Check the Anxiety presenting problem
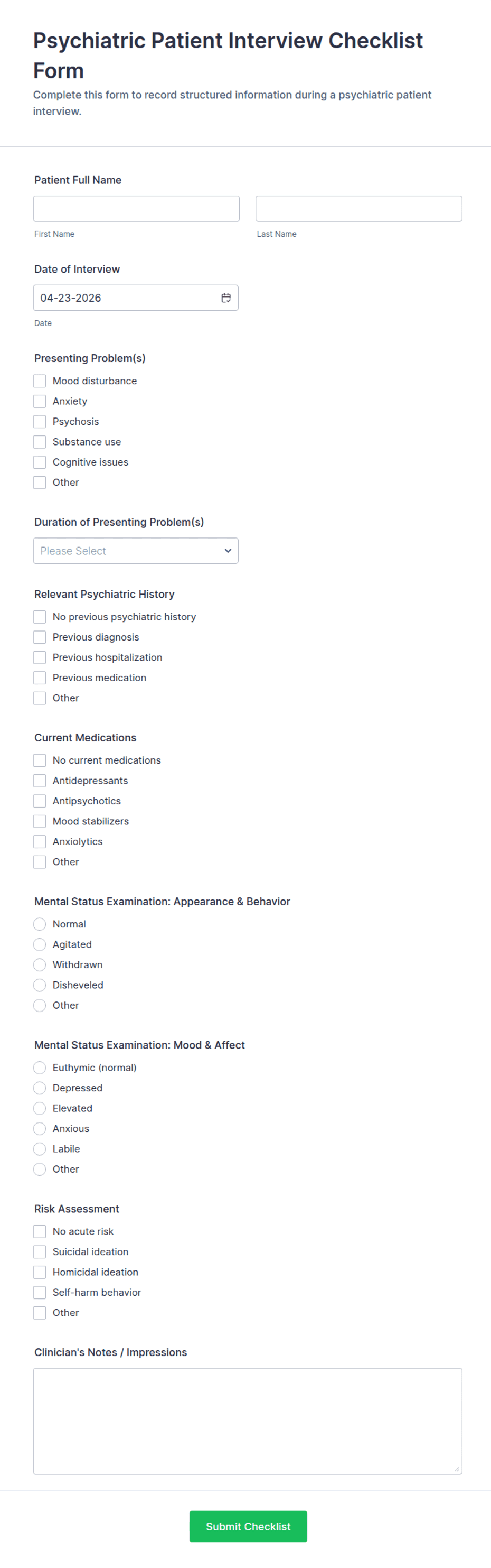Screen dimensions: 491x1568 click(39, 401)
